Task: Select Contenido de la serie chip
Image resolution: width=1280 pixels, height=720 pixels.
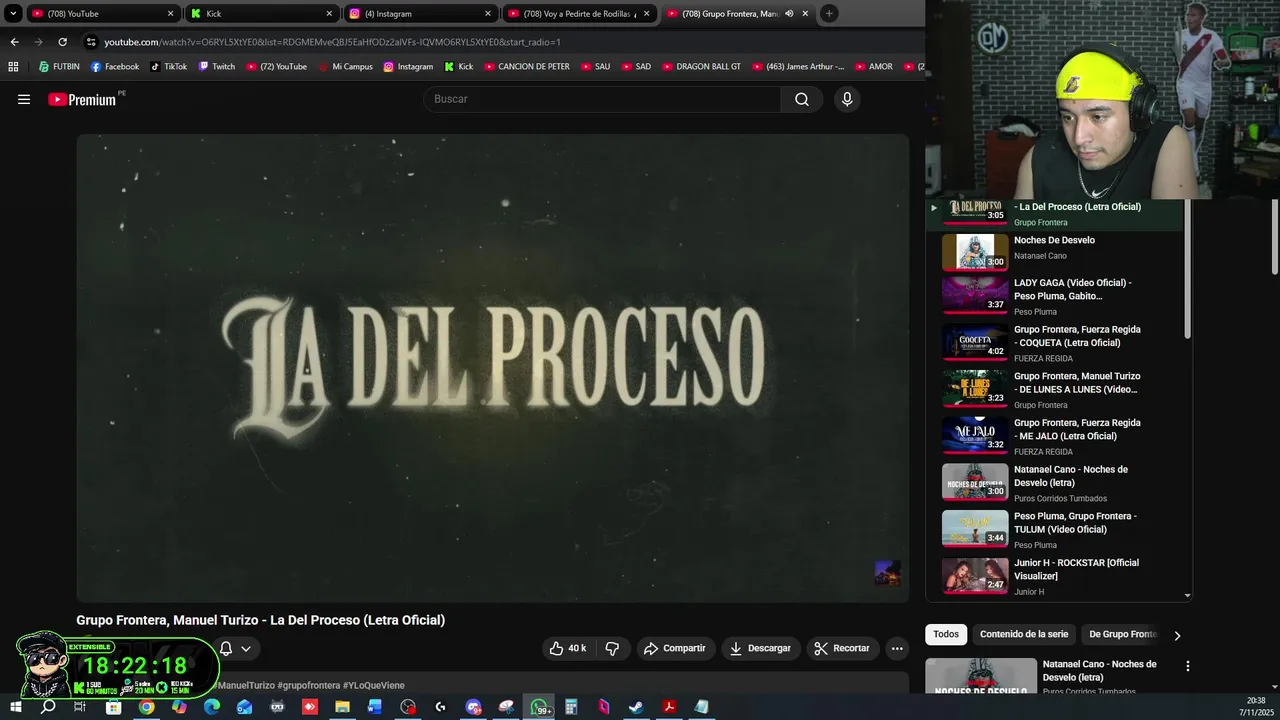Action: coord(1024,634)
